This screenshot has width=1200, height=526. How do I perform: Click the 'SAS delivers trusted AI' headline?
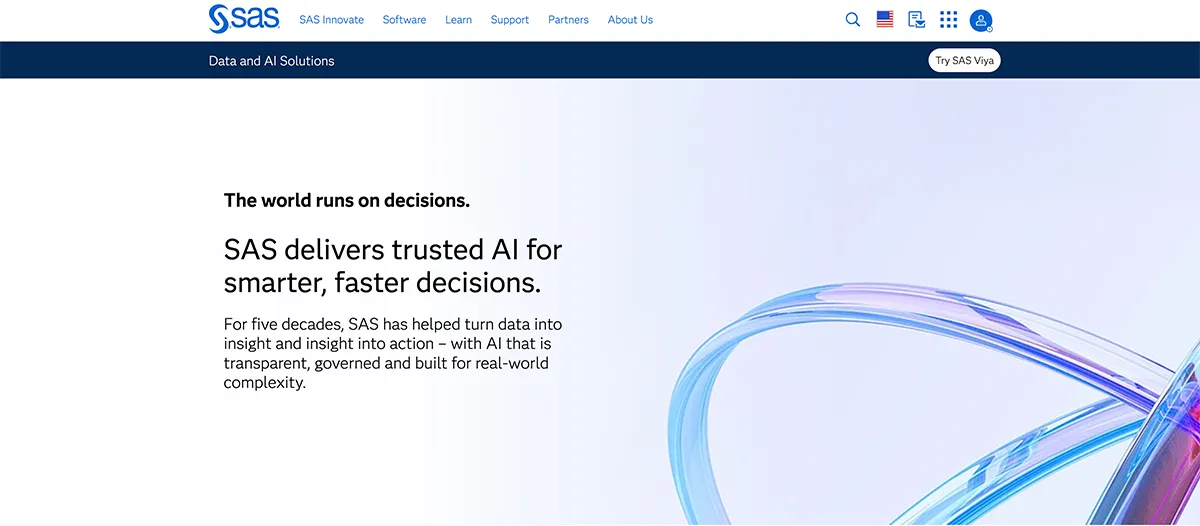393,265
